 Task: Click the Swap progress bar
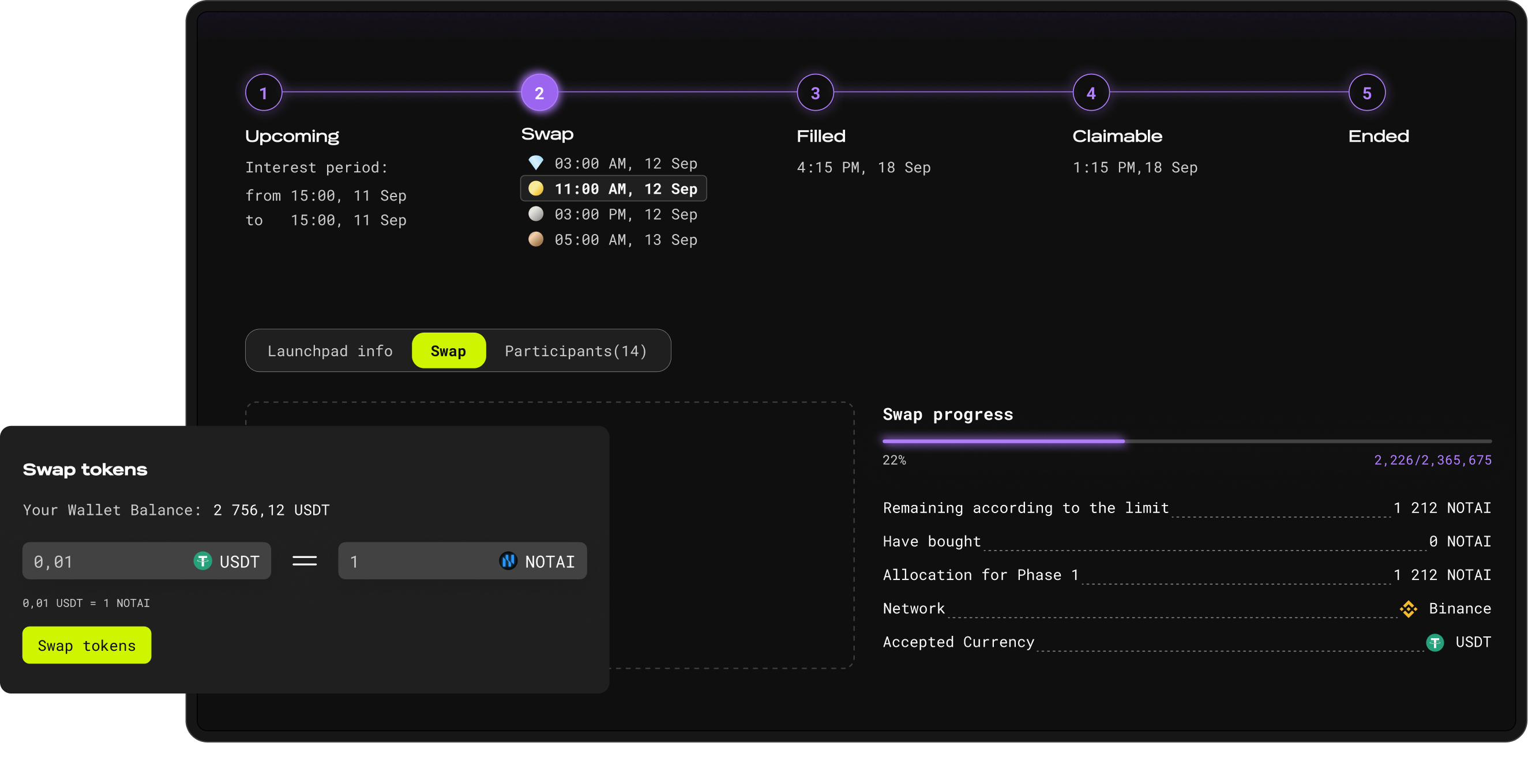[1187, 442]
